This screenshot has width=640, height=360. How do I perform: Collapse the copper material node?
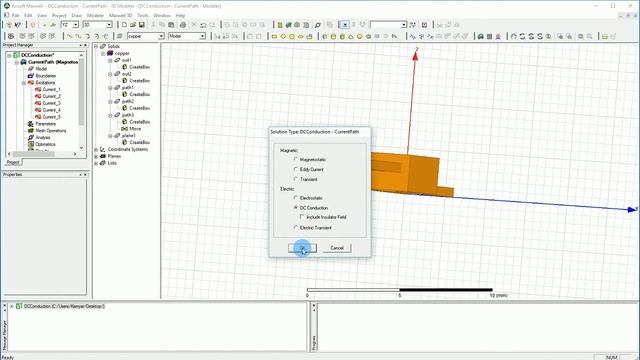(x=103, y=53)
